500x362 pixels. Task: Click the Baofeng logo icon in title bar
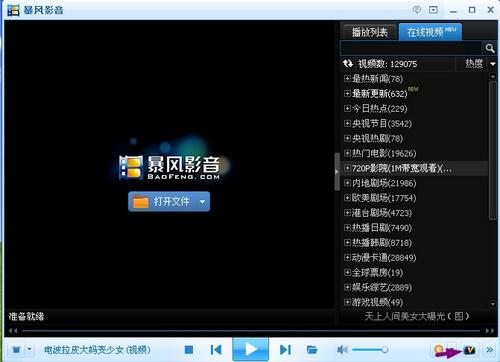(x=13, y=10)
